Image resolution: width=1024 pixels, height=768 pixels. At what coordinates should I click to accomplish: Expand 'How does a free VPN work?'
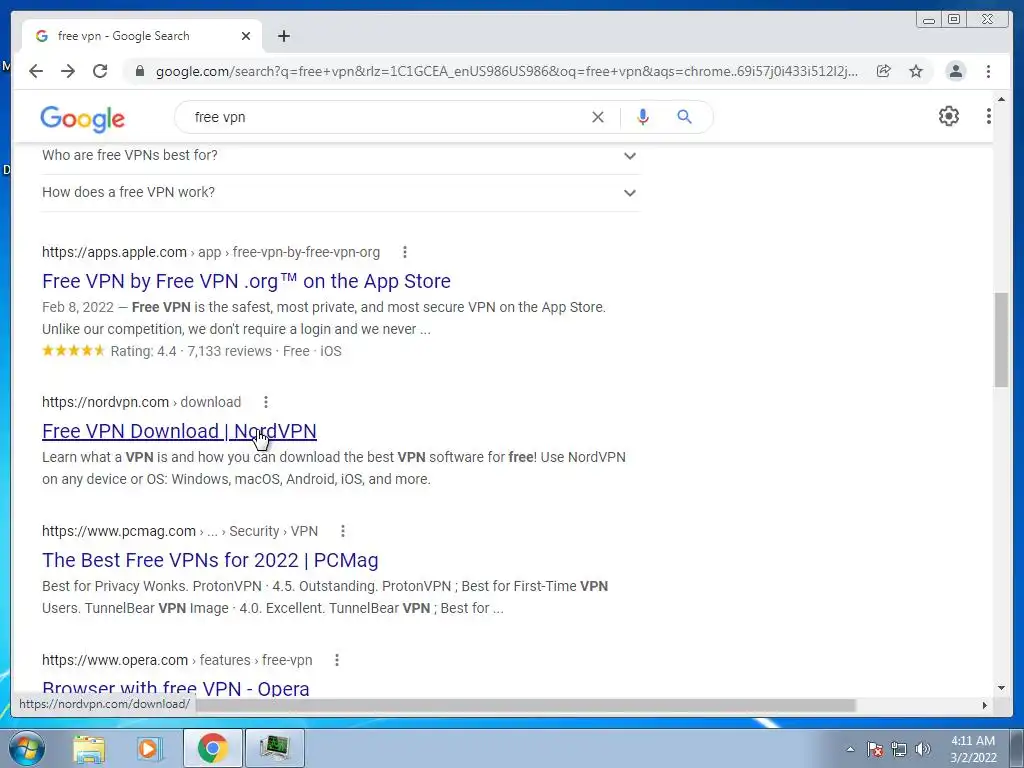pyautogui.click(x=340, y=193)
